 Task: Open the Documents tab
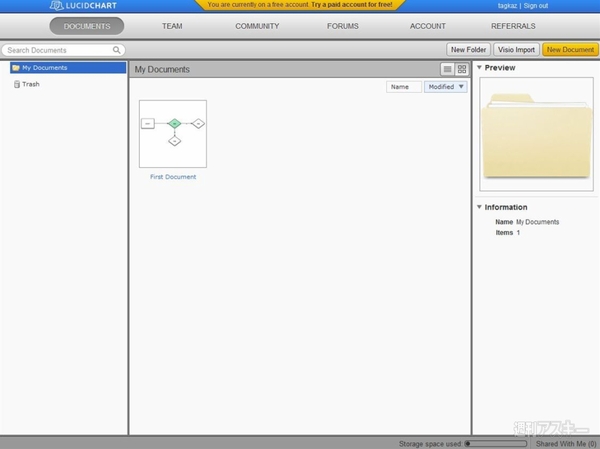click(87, 26)
